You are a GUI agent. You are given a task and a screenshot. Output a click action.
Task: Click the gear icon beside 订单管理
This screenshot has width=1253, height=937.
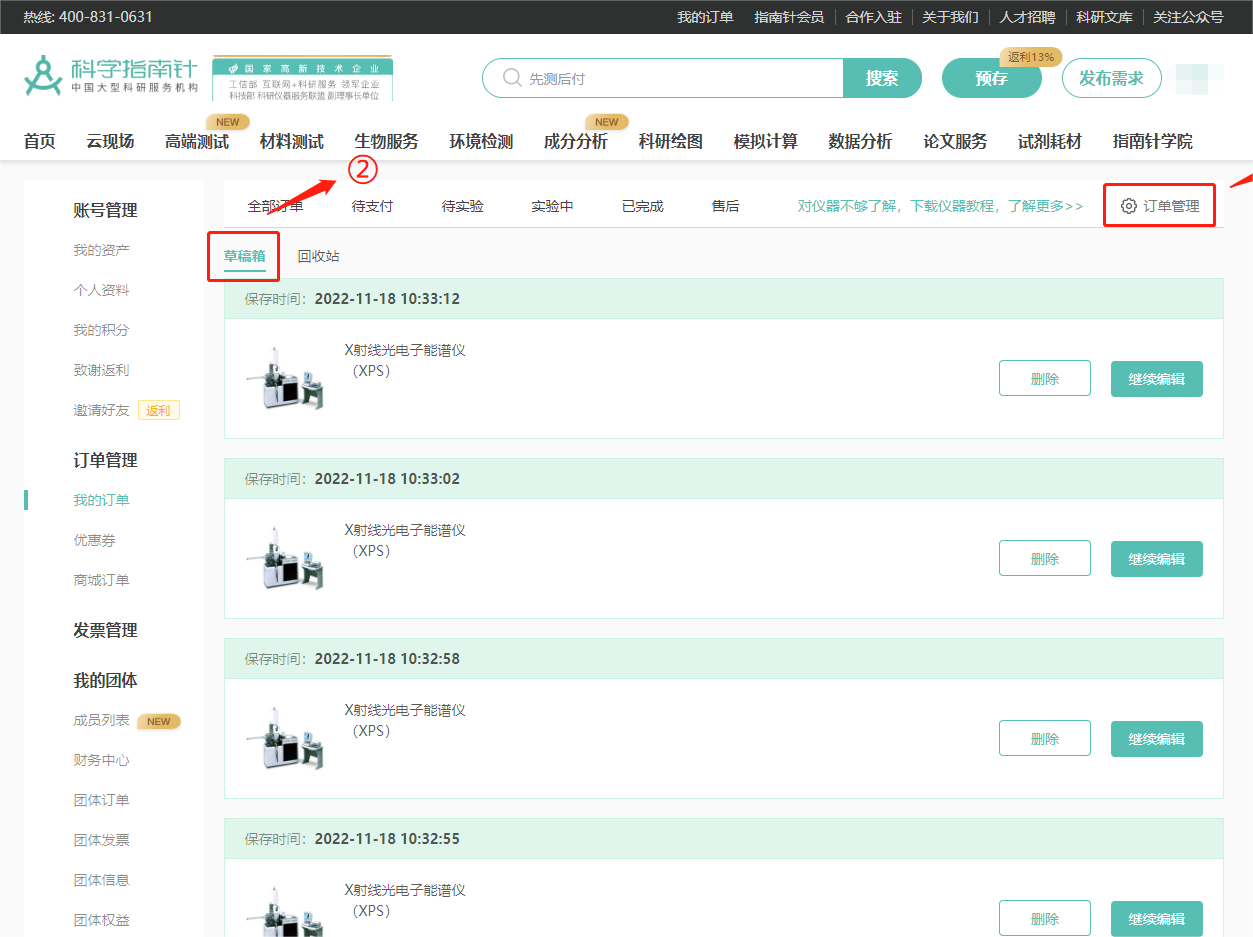pos(1129,206)
